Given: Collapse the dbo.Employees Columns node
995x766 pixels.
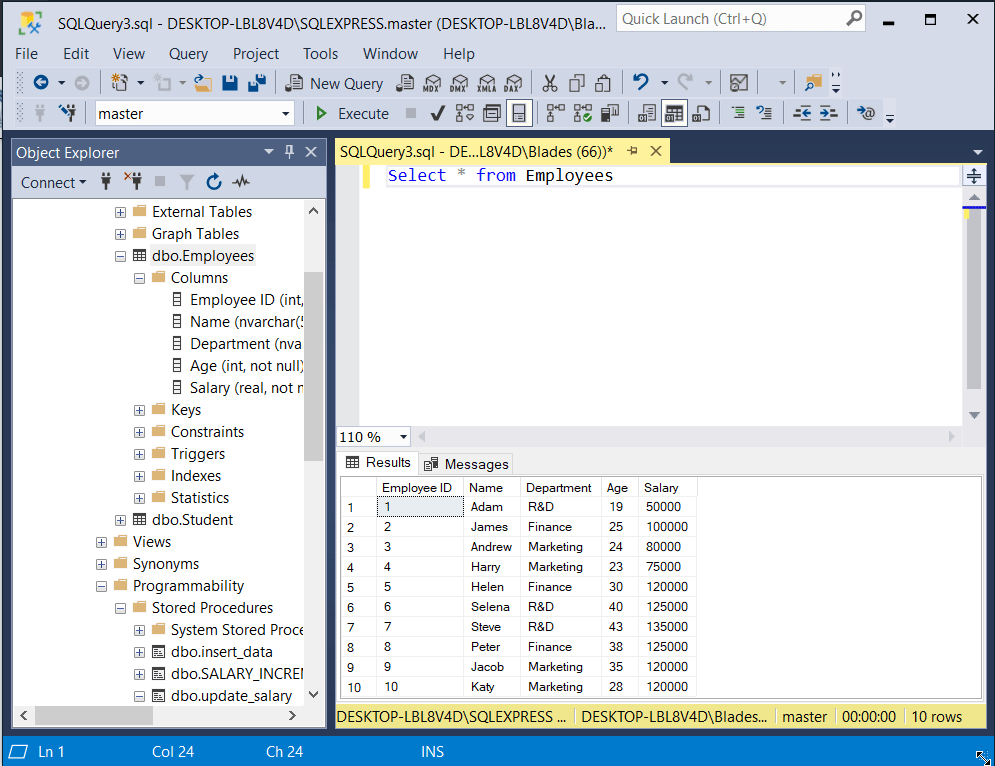Looking at the screenshot, I should click(x=139, y=277).
